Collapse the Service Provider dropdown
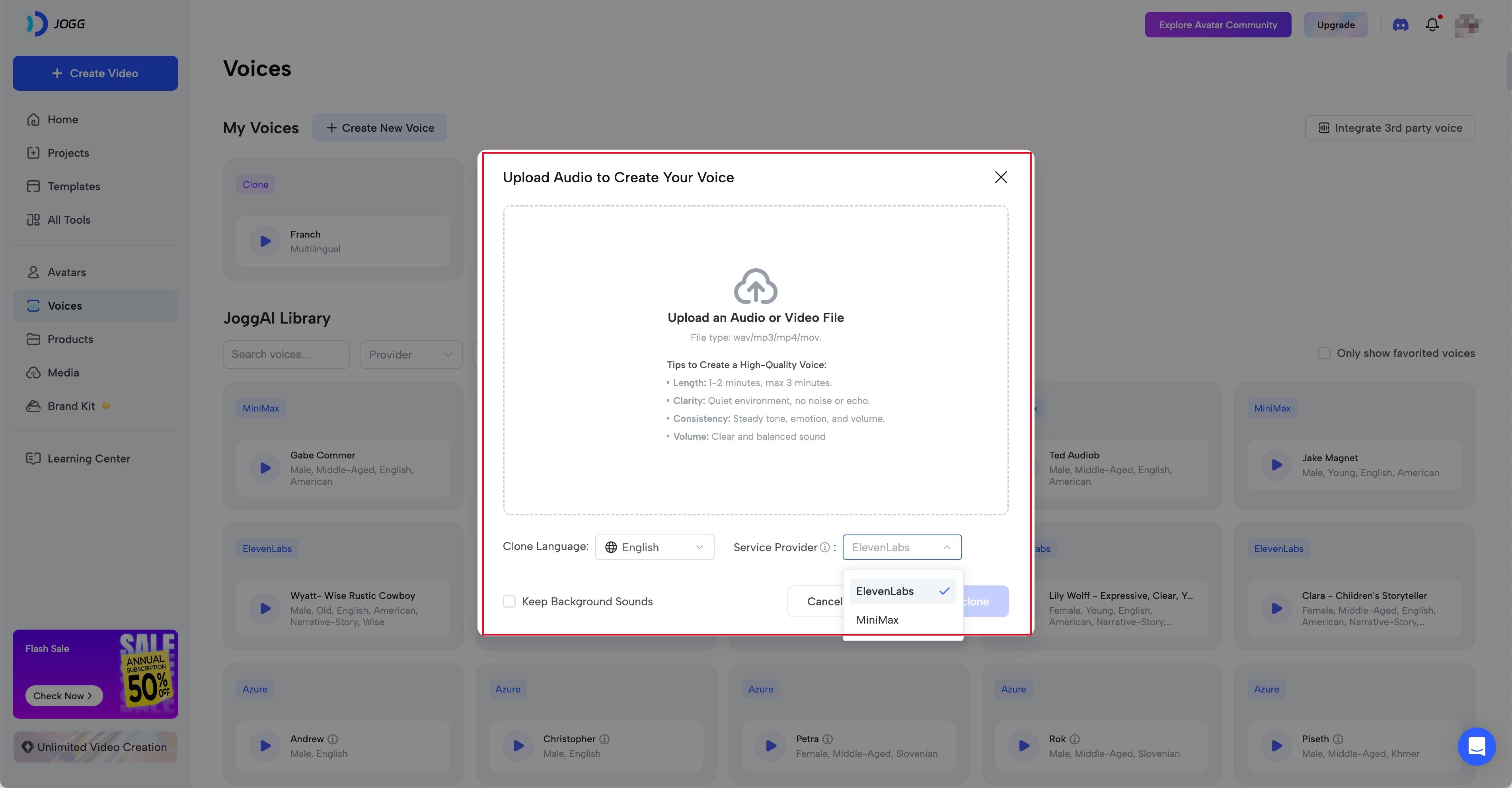This screenshot has width=1512, height=788. click(902, 547)
